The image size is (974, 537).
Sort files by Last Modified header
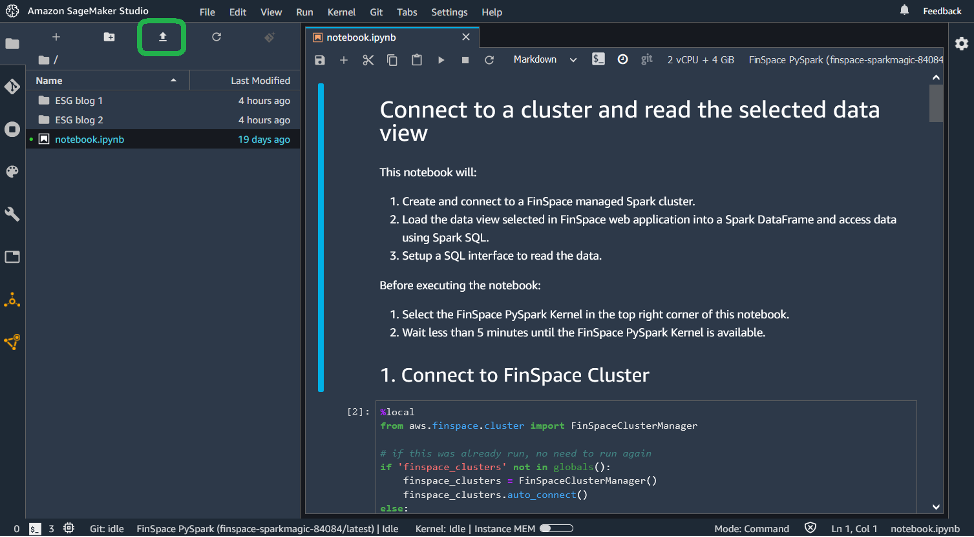(x=245, y=81)
